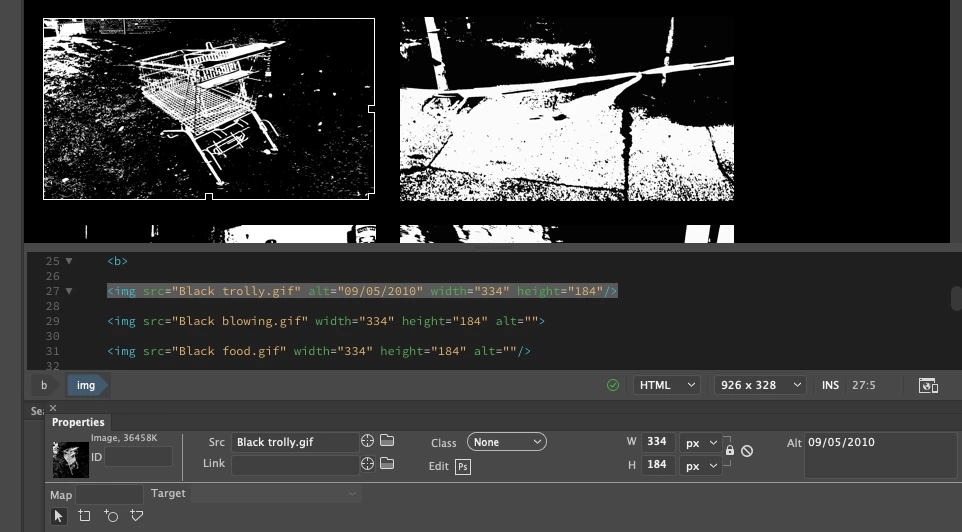Browse for link file using Link folder icon
Screen dimensions: 962x532
(387, 464)
